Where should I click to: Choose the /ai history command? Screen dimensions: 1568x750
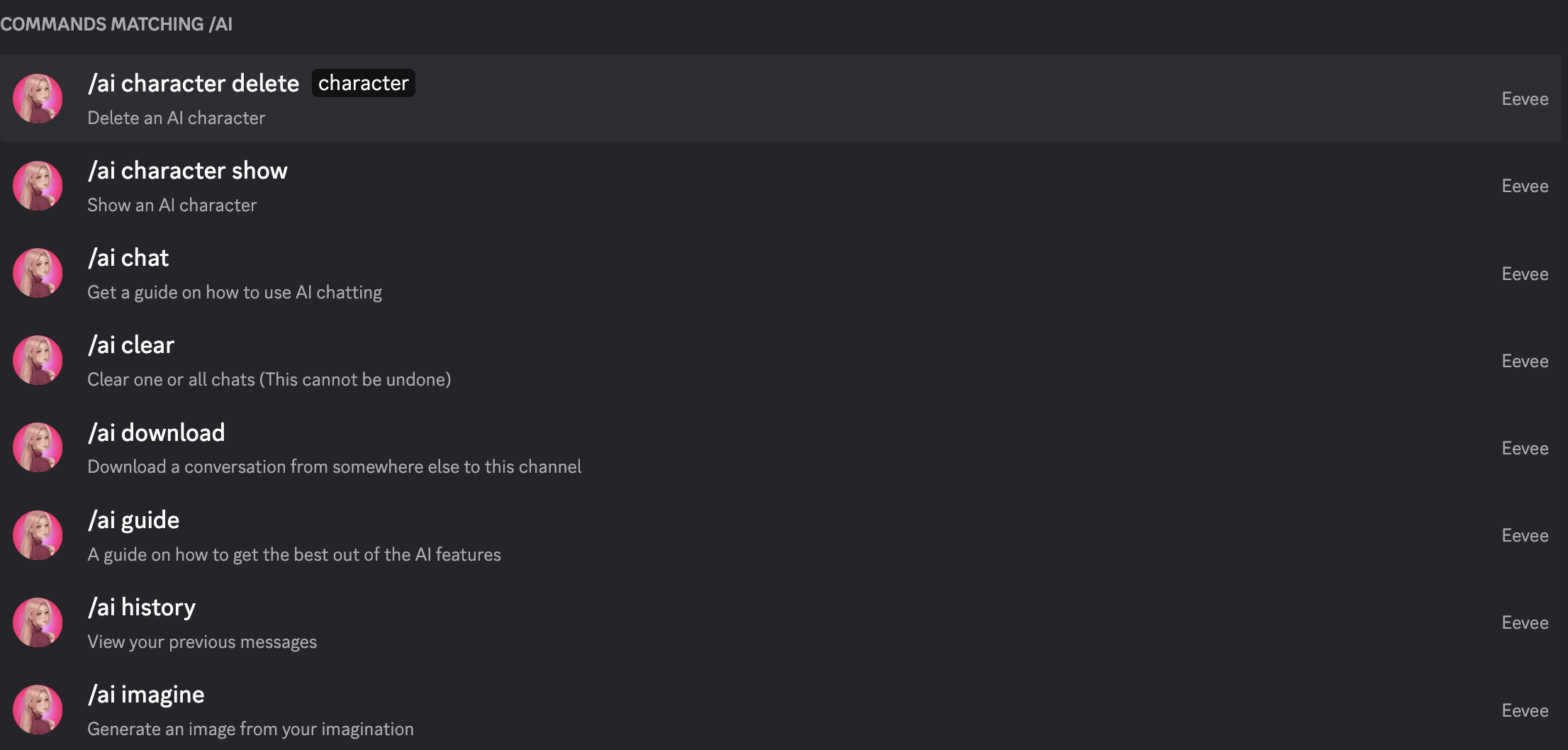[x=780, y=622]
